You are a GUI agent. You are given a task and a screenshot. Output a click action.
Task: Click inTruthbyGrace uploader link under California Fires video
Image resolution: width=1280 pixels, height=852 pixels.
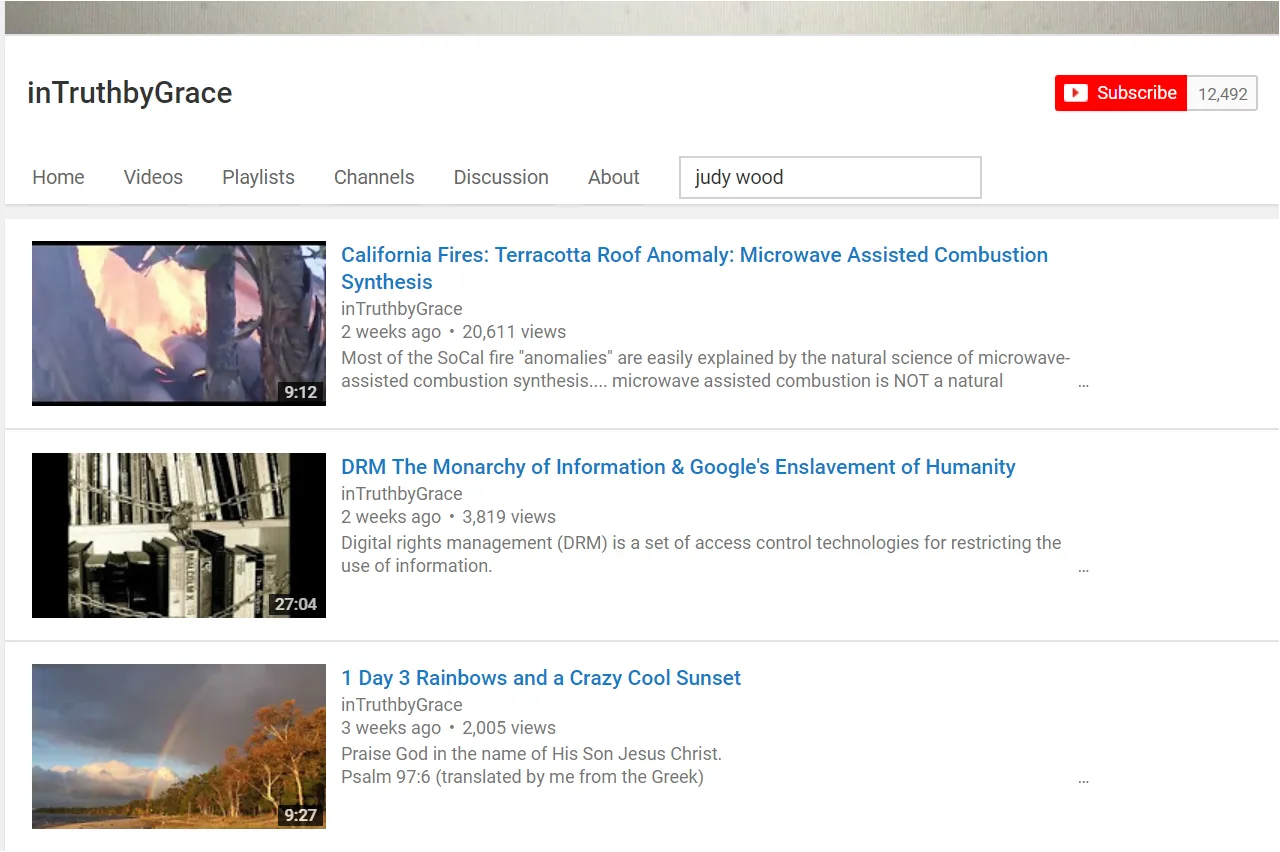(x=402, y=309)
